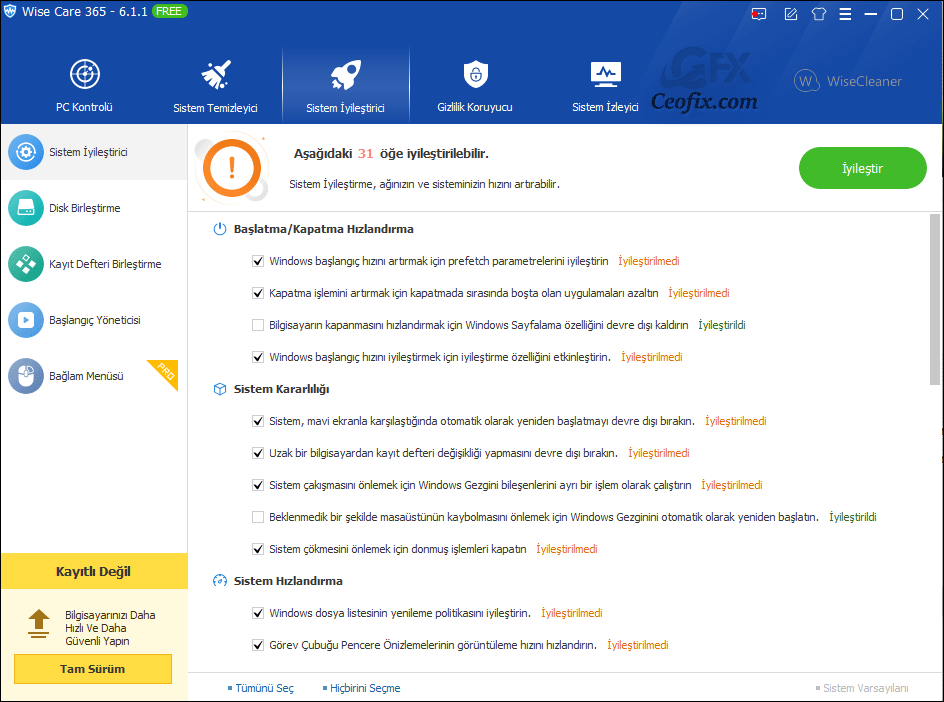Uncheck prefetch parametrelerini iyileştirin option

click(258, 261)
